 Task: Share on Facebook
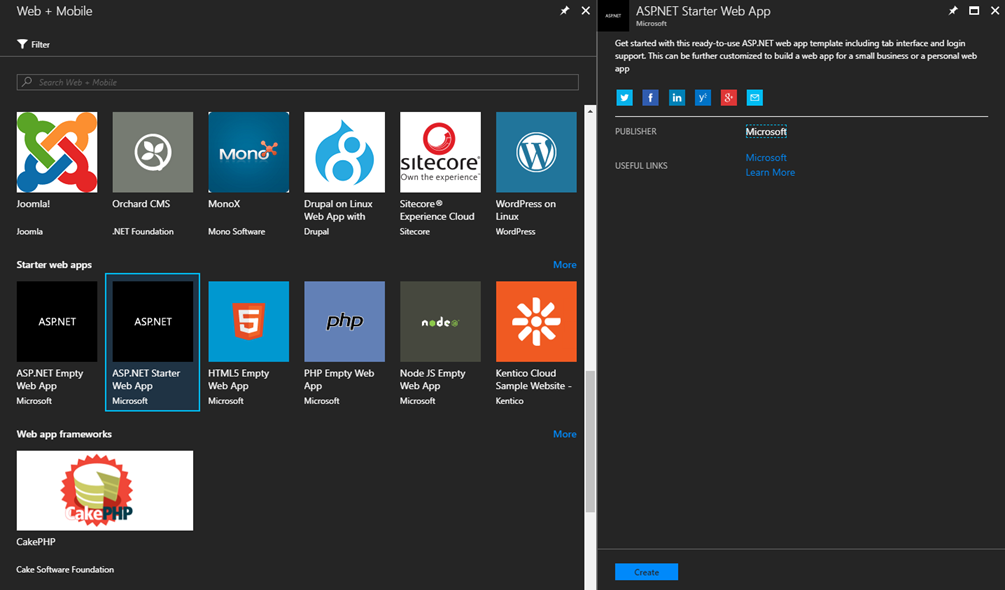point(650,97)
